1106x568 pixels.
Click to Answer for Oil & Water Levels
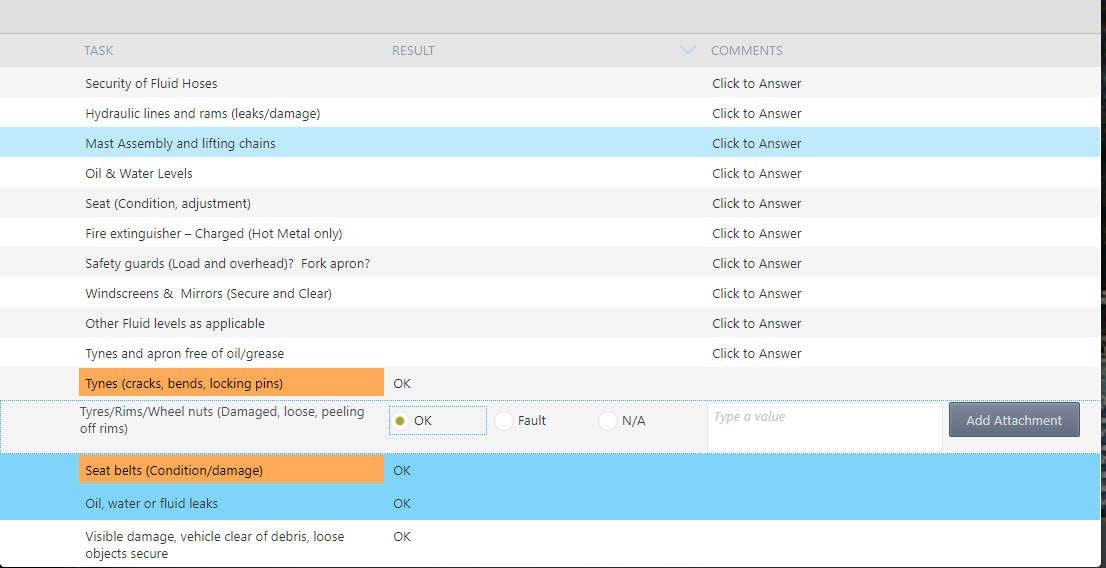pyautogui.click(x=757, y=174)
